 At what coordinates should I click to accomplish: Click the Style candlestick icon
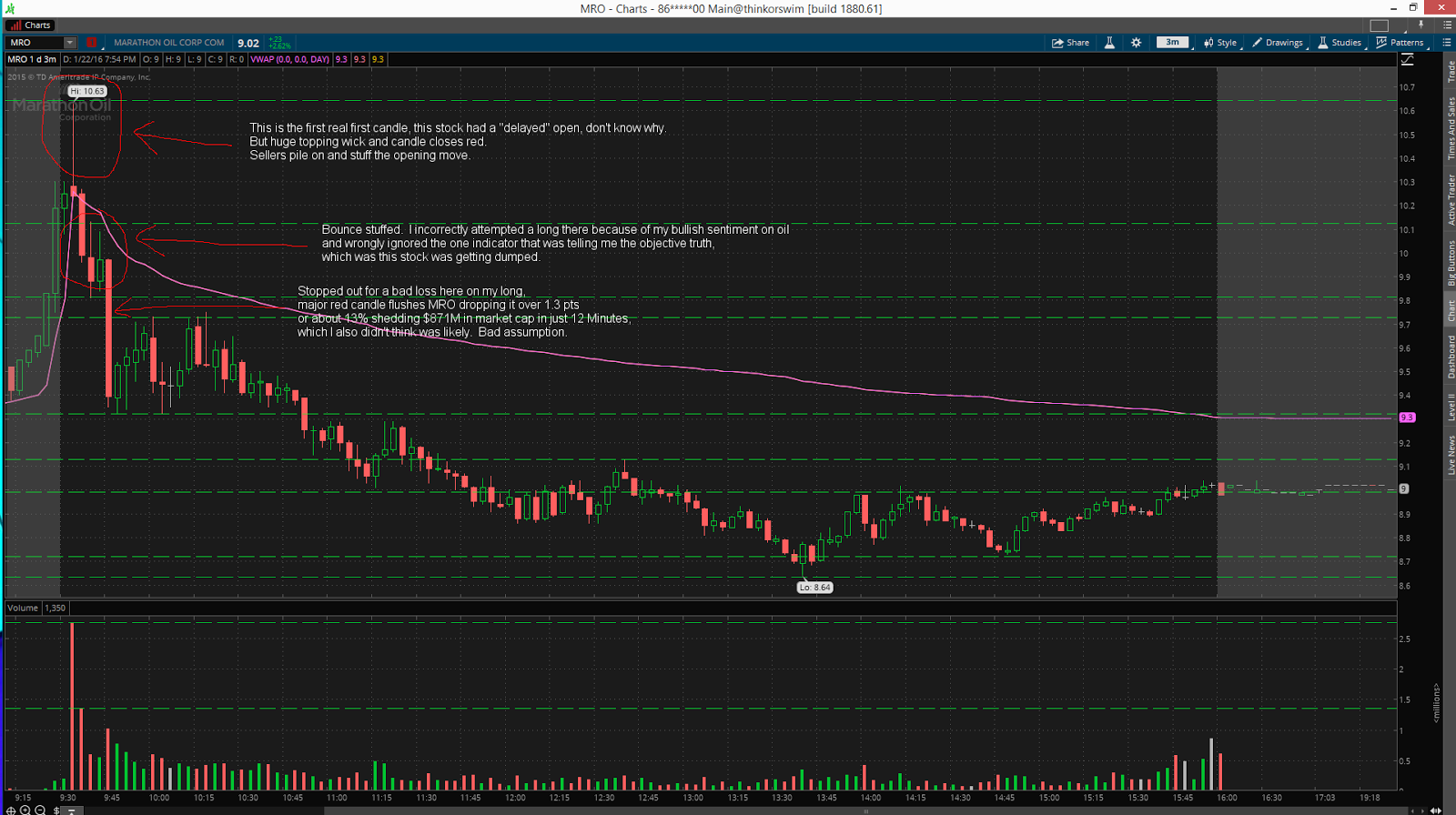(1208, 43)
